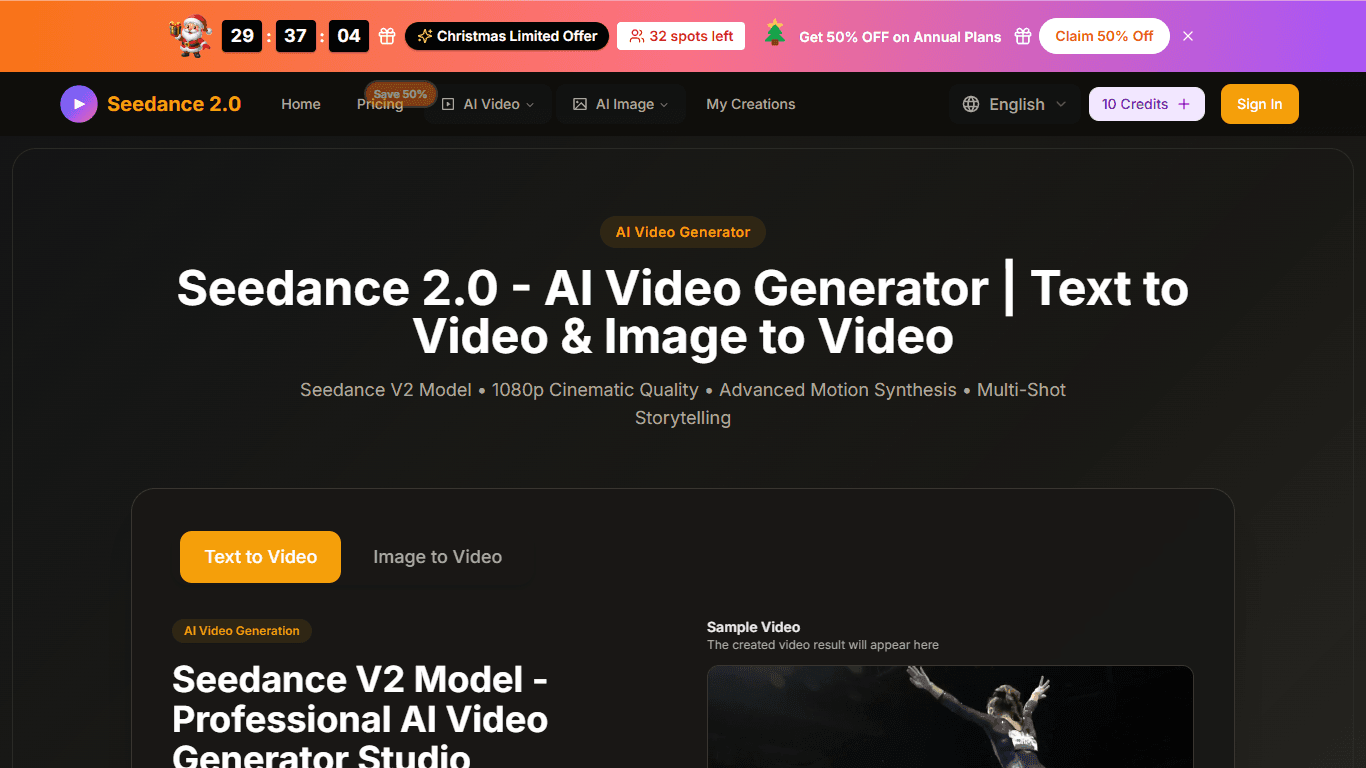This screenshot has height=768, width=1366.
Task: Click Claim 50% Off button
Action: 1104,36
